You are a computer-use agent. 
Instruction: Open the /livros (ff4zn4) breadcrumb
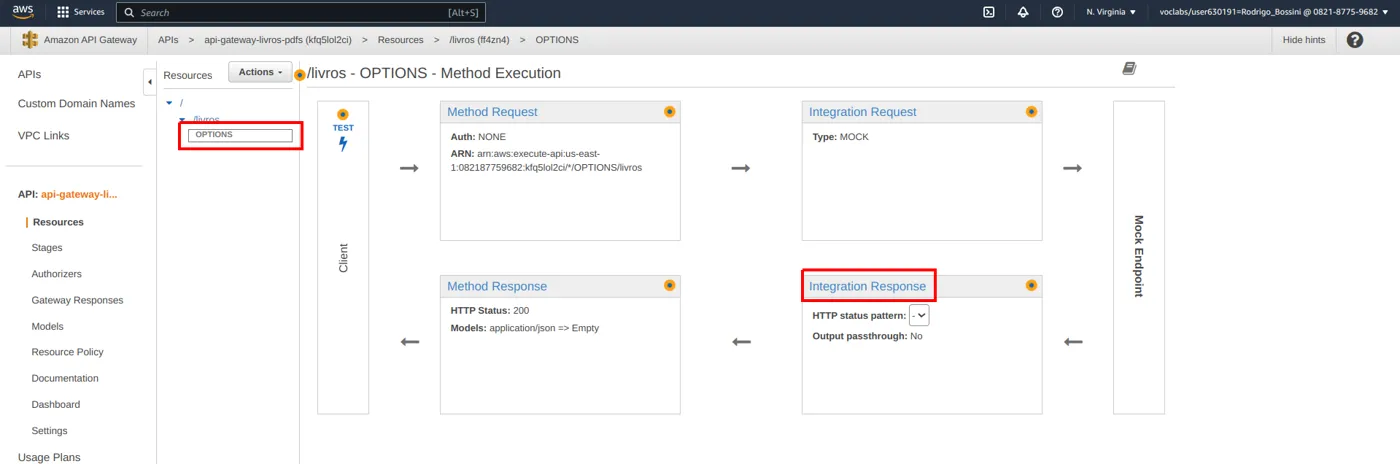(x=480, y=40)
